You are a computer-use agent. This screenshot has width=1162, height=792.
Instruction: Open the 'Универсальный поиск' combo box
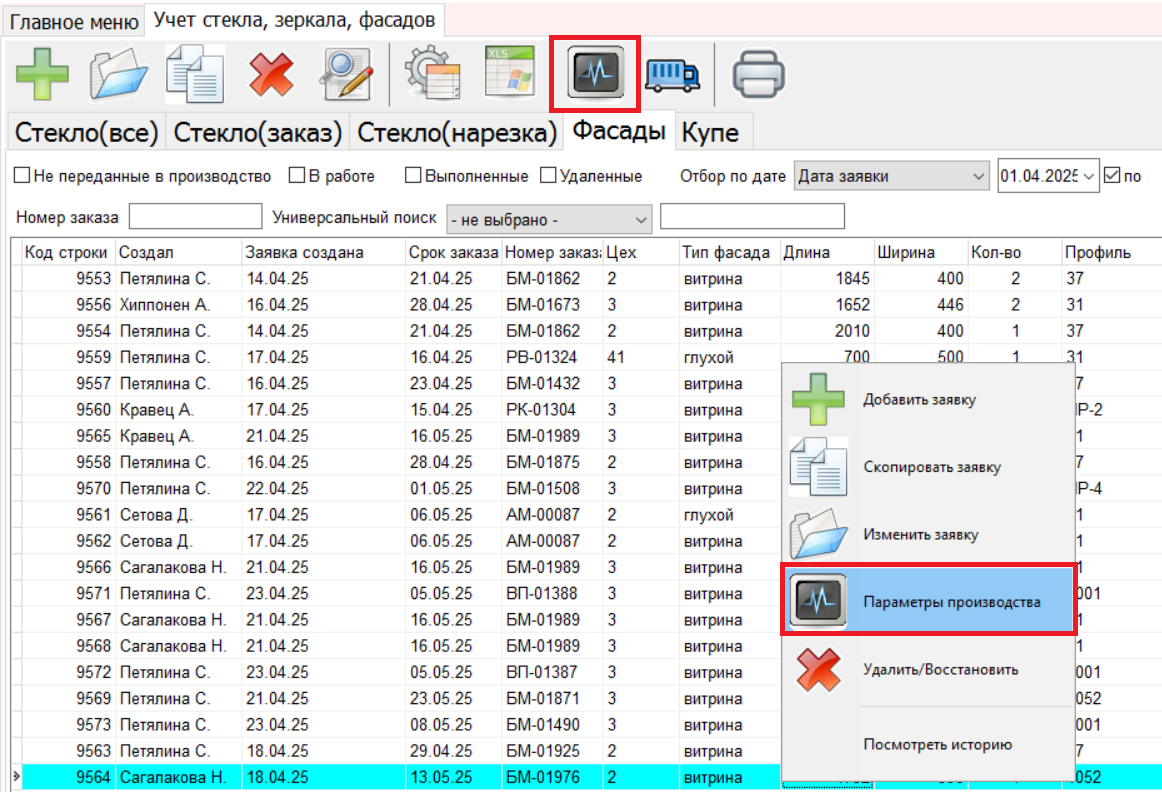(640, 219)
